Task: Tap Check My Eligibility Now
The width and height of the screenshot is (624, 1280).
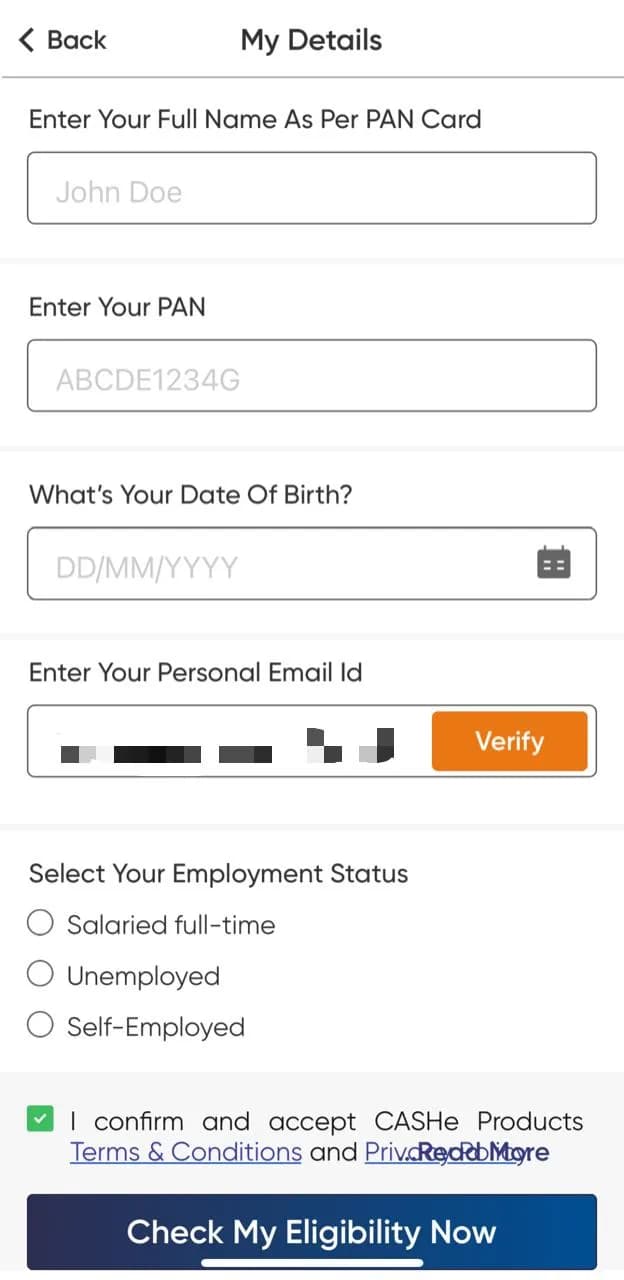Action: [311, 1232]
